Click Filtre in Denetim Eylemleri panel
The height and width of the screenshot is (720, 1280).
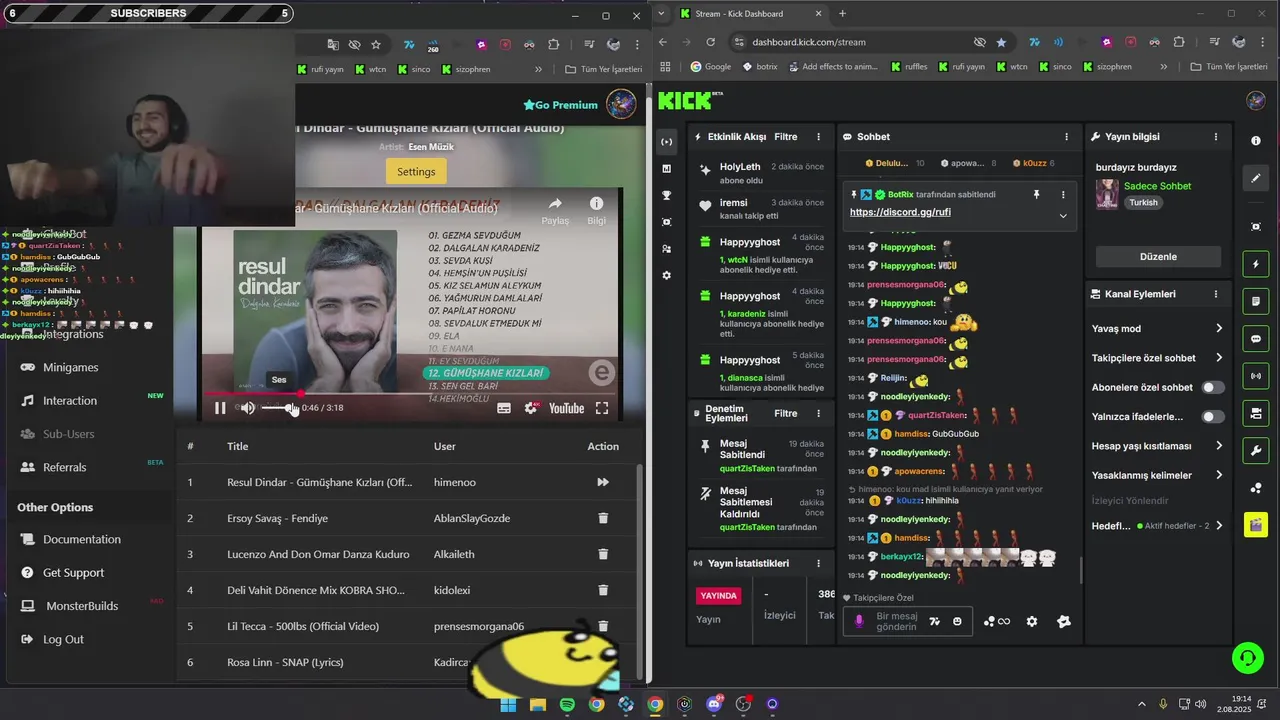786,413
